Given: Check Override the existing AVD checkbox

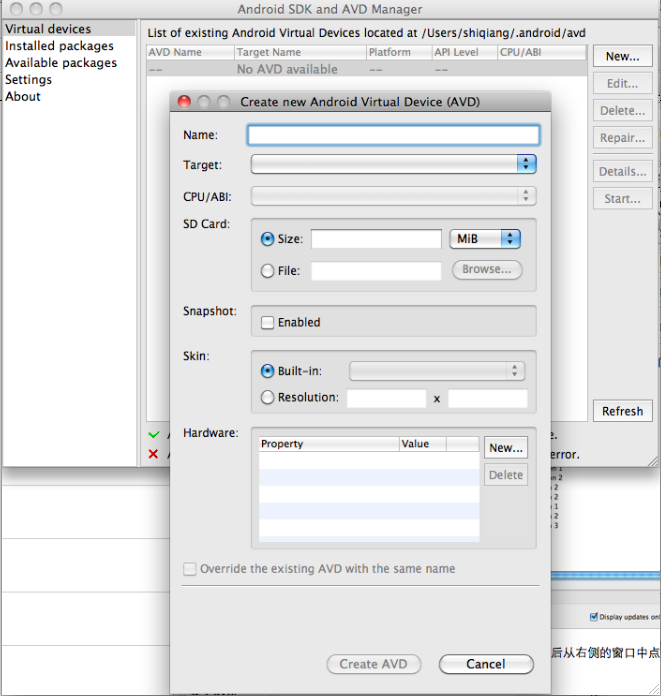Looking at the screenshot, I should coord(190,569).
